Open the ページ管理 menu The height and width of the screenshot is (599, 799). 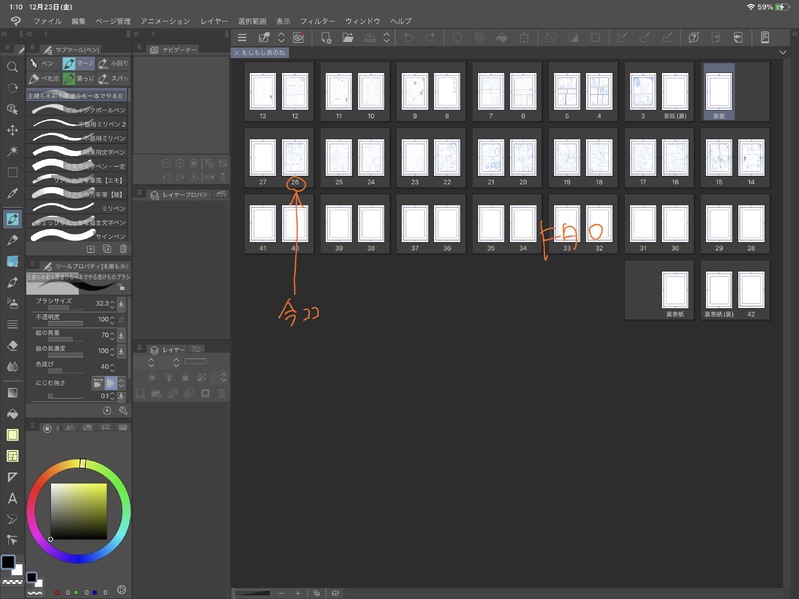(x=113, y=21)
